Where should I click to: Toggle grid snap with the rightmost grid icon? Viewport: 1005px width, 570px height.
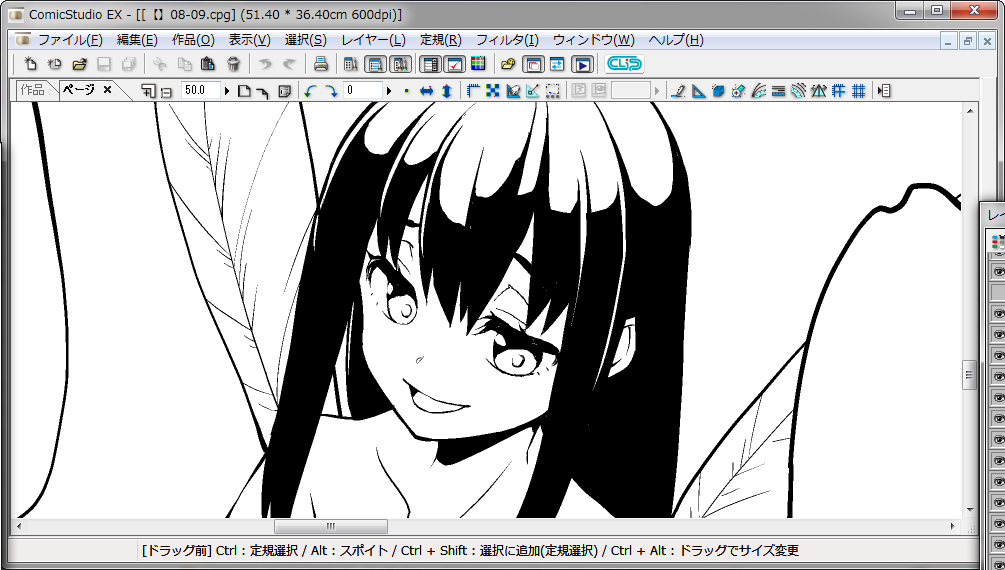tap(859, 91)
